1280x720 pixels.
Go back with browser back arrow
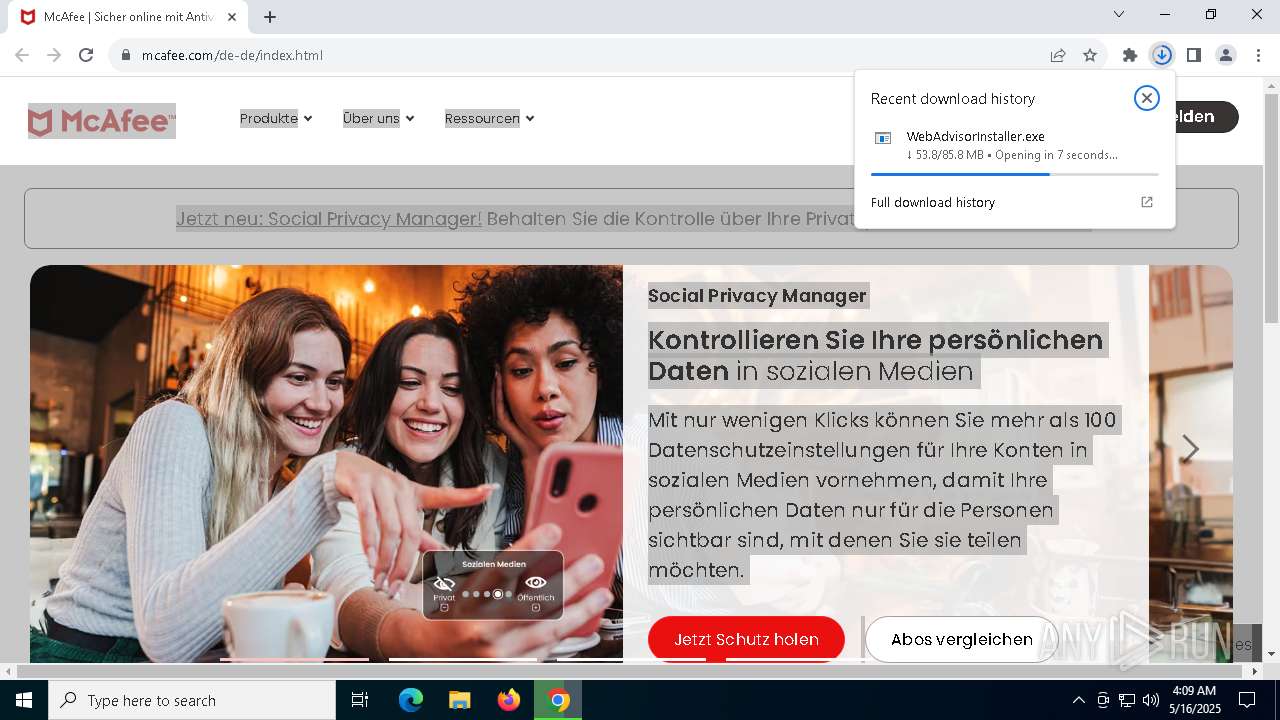point(22,55)
